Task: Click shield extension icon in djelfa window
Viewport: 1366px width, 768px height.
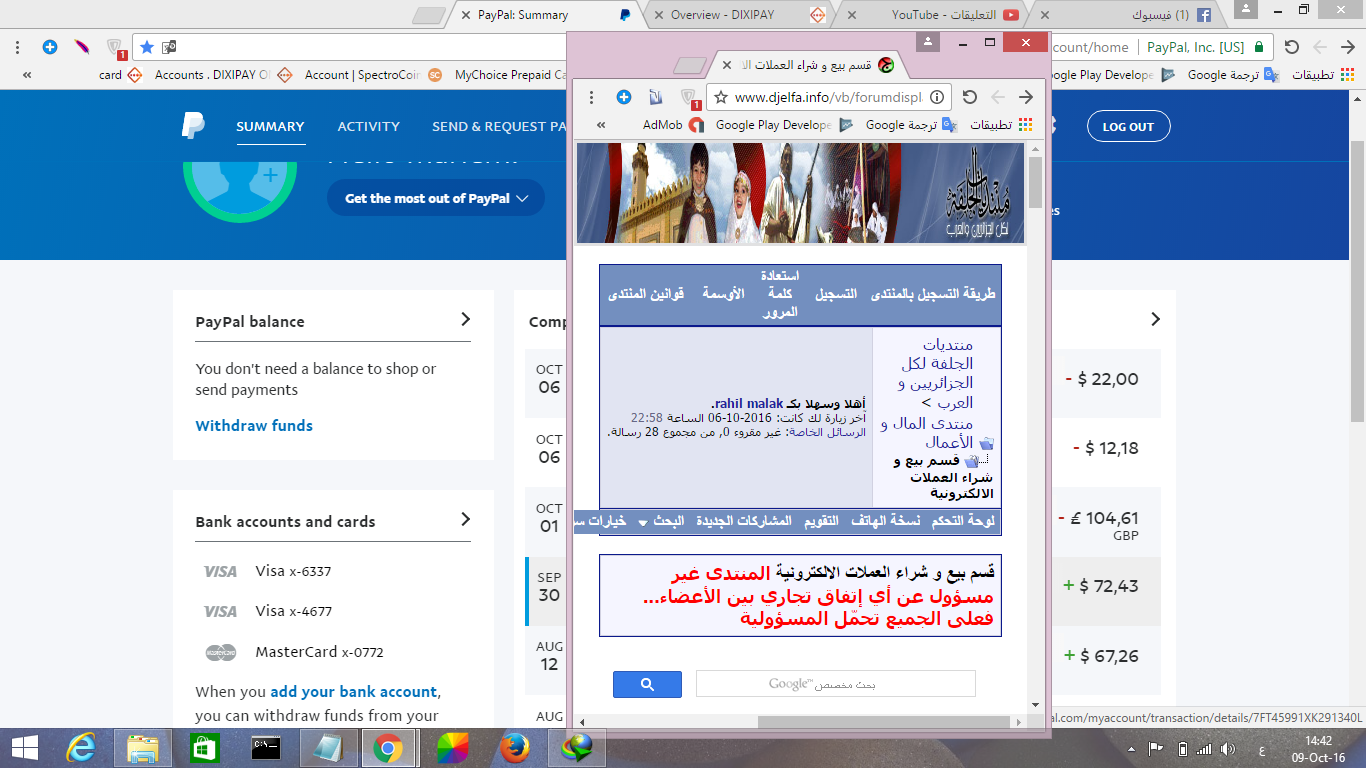Action: pos(689,98)
